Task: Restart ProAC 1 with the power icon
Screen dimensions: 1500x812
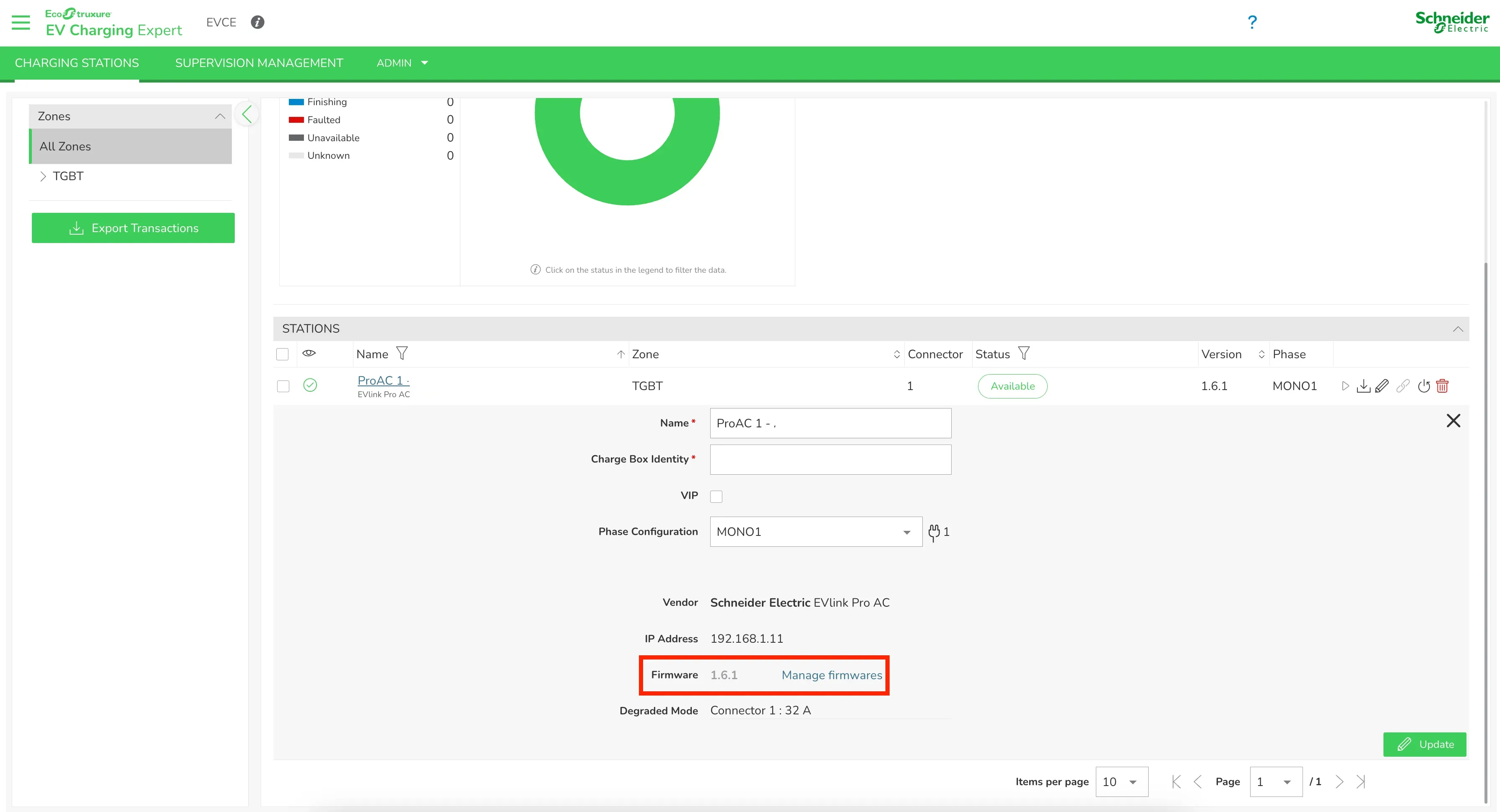Action: [x=1424, y=386]
